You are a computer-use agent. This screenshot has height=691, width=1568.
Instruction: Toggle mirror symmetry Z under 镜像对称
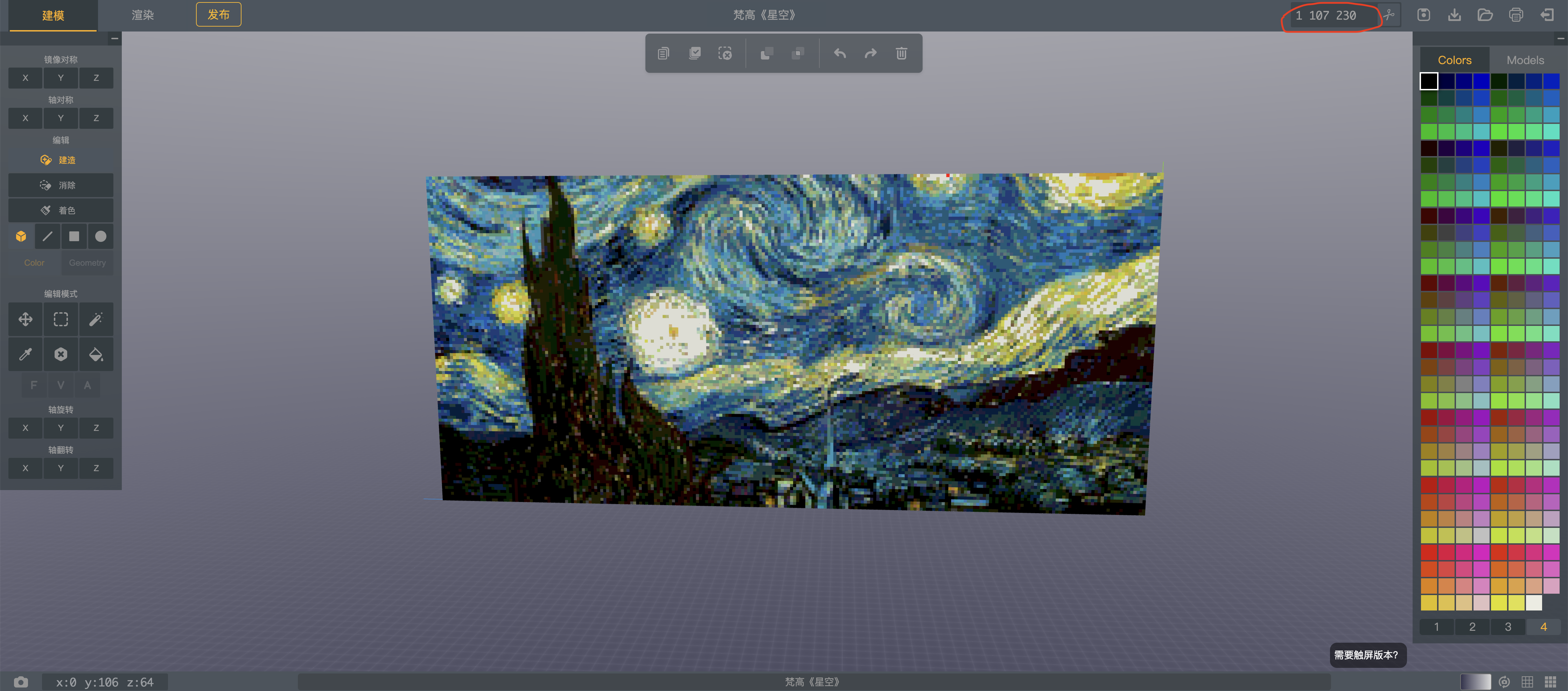pyautogui.click(x=96, y=78)
